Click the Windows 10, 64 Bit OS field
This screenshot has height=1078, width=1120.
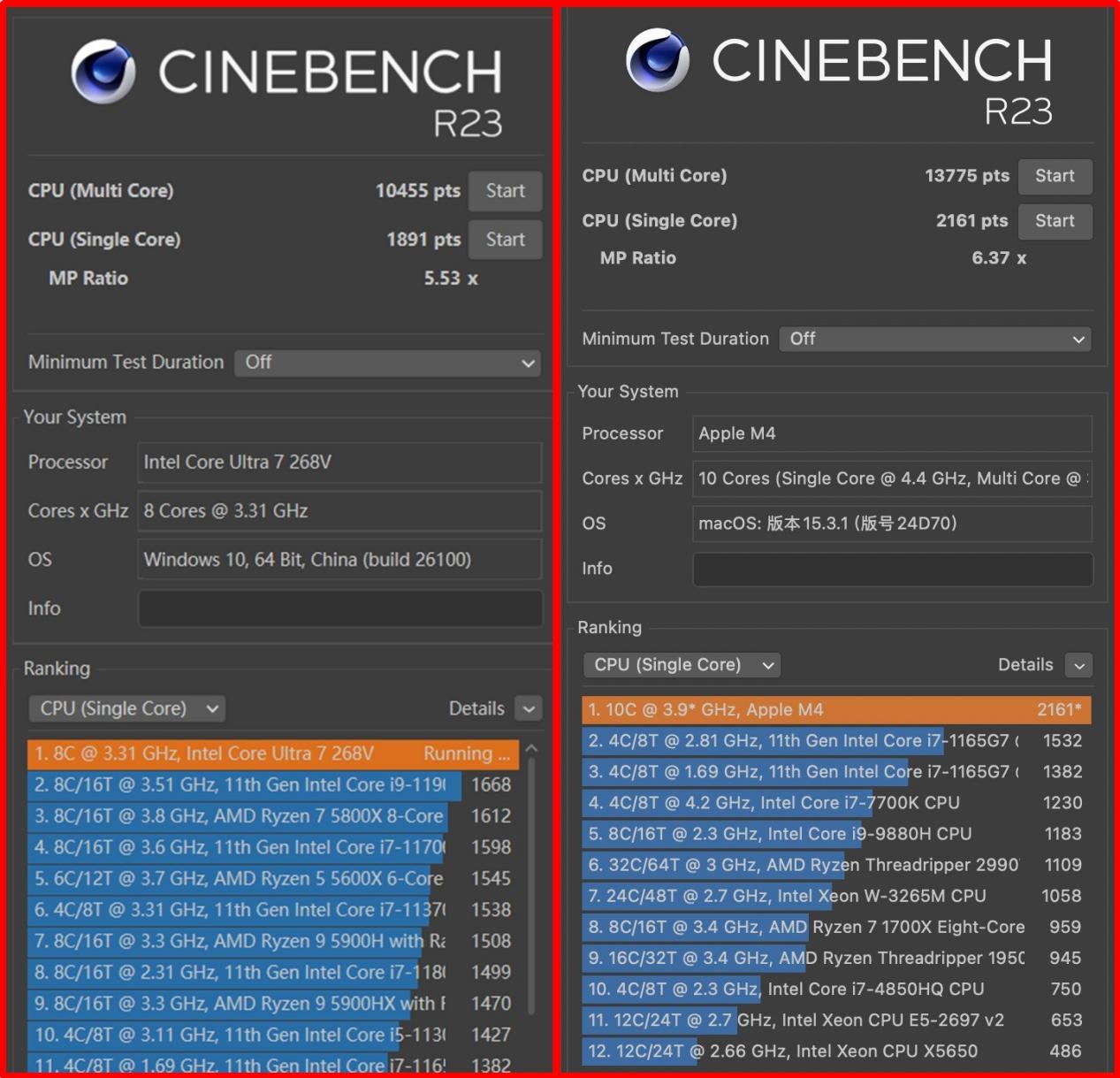click(x=340, y=560)
